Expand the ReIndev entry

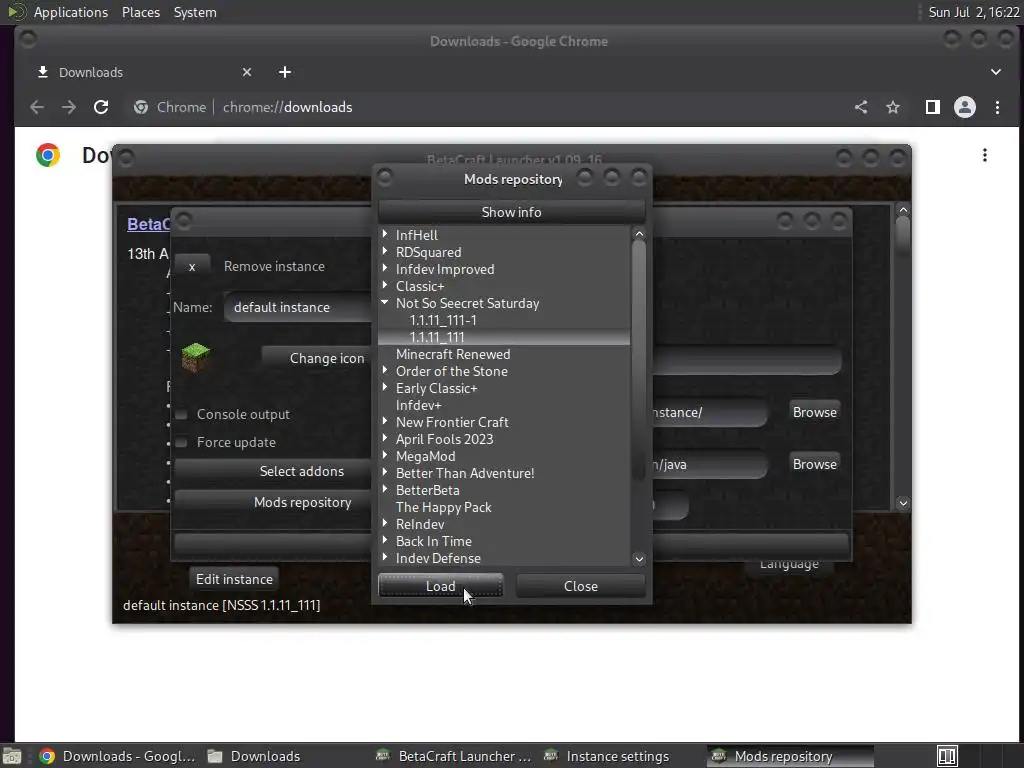click(385, 522)
